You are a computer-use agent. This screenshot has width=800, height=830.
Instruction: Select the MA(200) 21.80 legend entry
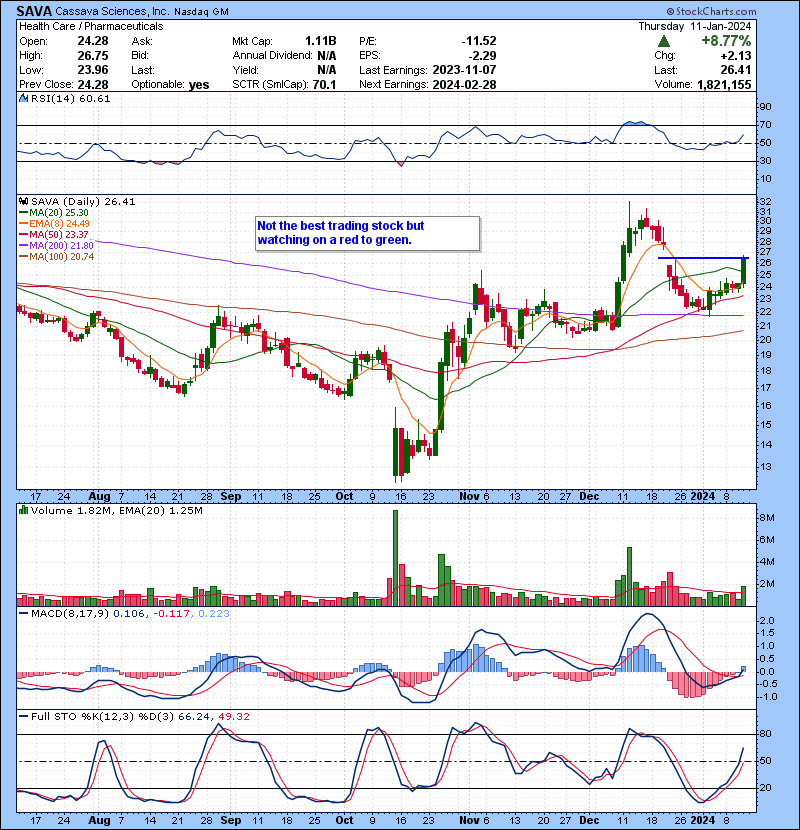point(56,246)
